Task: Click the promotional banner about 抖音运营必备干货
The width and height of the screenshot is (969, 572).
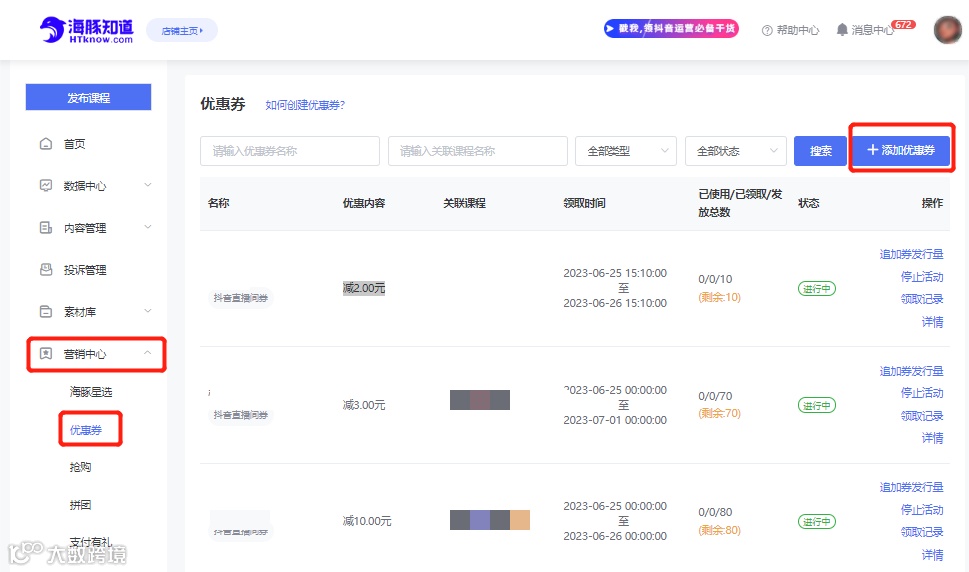Action: [671, 28]
